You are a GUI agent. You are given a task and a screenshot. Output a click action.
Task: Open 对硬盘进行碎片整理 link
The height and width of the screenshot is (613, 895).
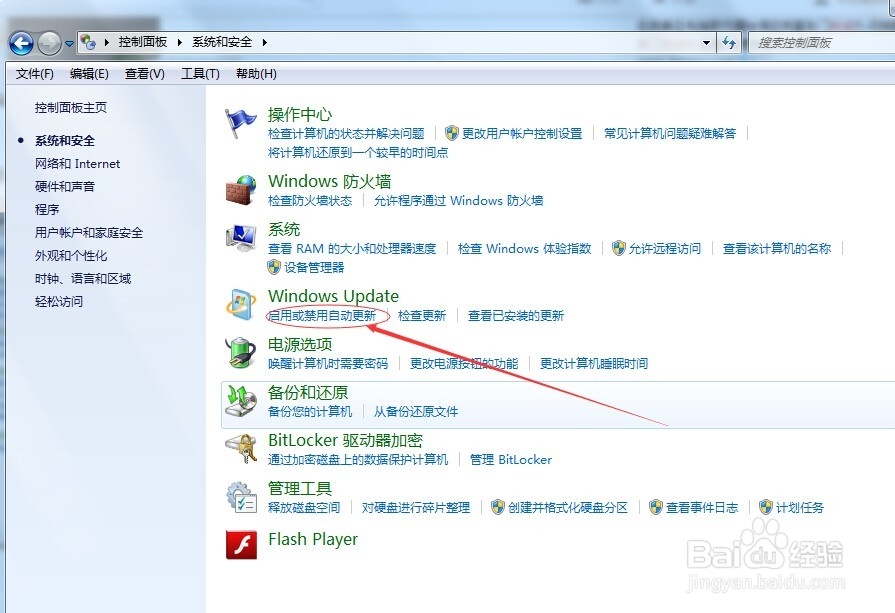pyautogui.click(x=416, y=507)
